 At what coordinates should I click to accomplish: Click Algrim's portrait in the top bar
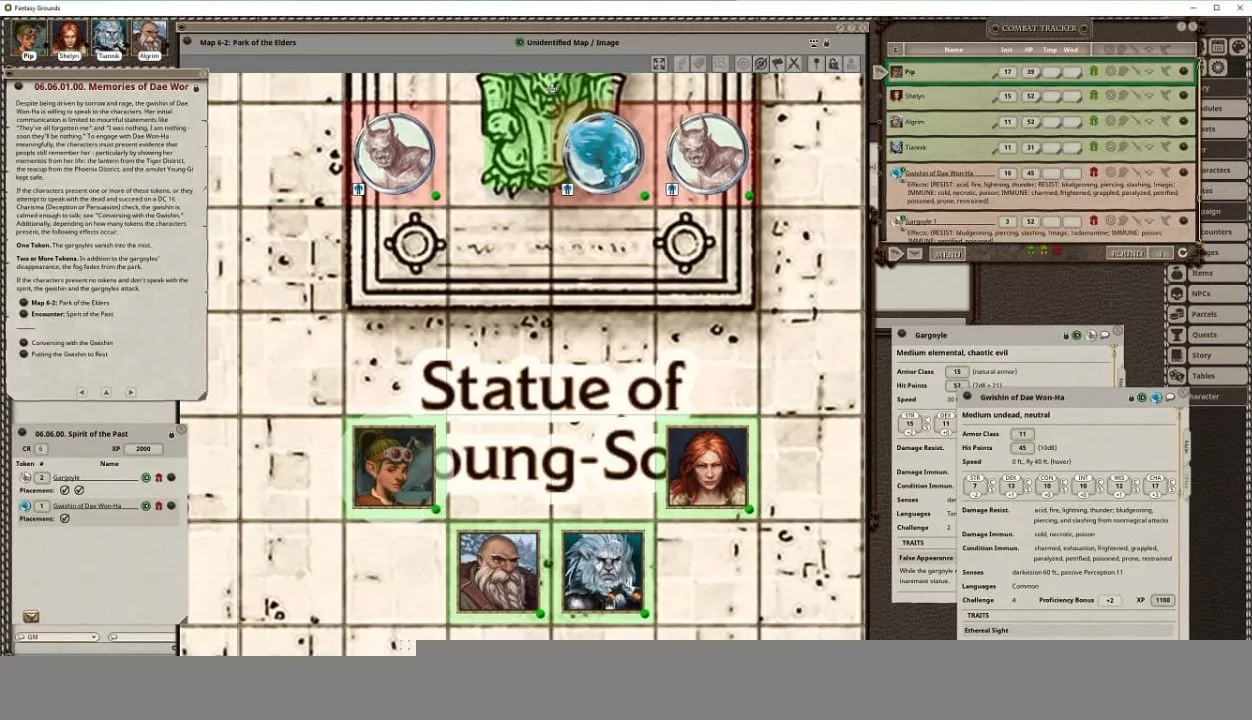coord(149,38)
